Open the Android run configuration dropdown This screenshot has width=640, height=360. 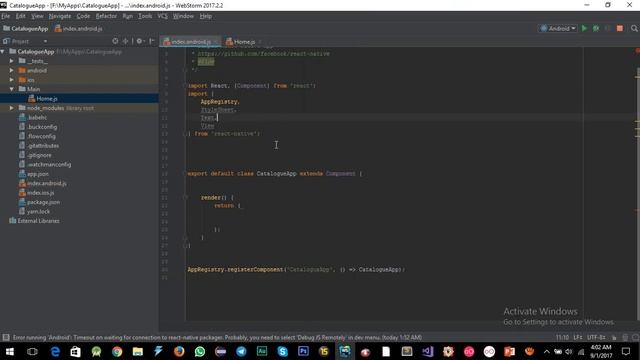(558, 28)
